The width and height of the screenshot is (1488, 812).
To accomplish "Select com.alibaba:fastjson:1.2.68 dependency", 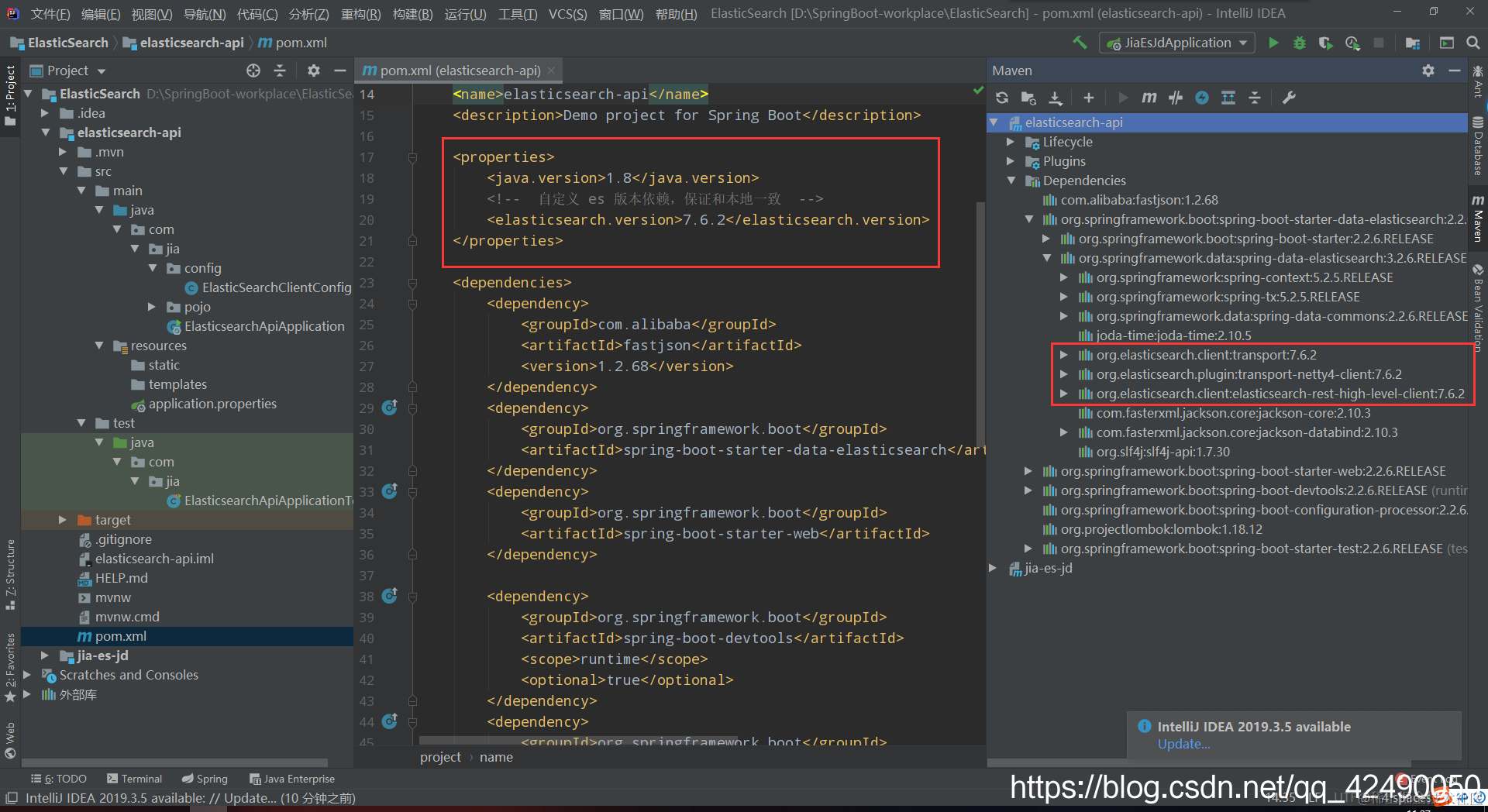I will [1131, 200].
